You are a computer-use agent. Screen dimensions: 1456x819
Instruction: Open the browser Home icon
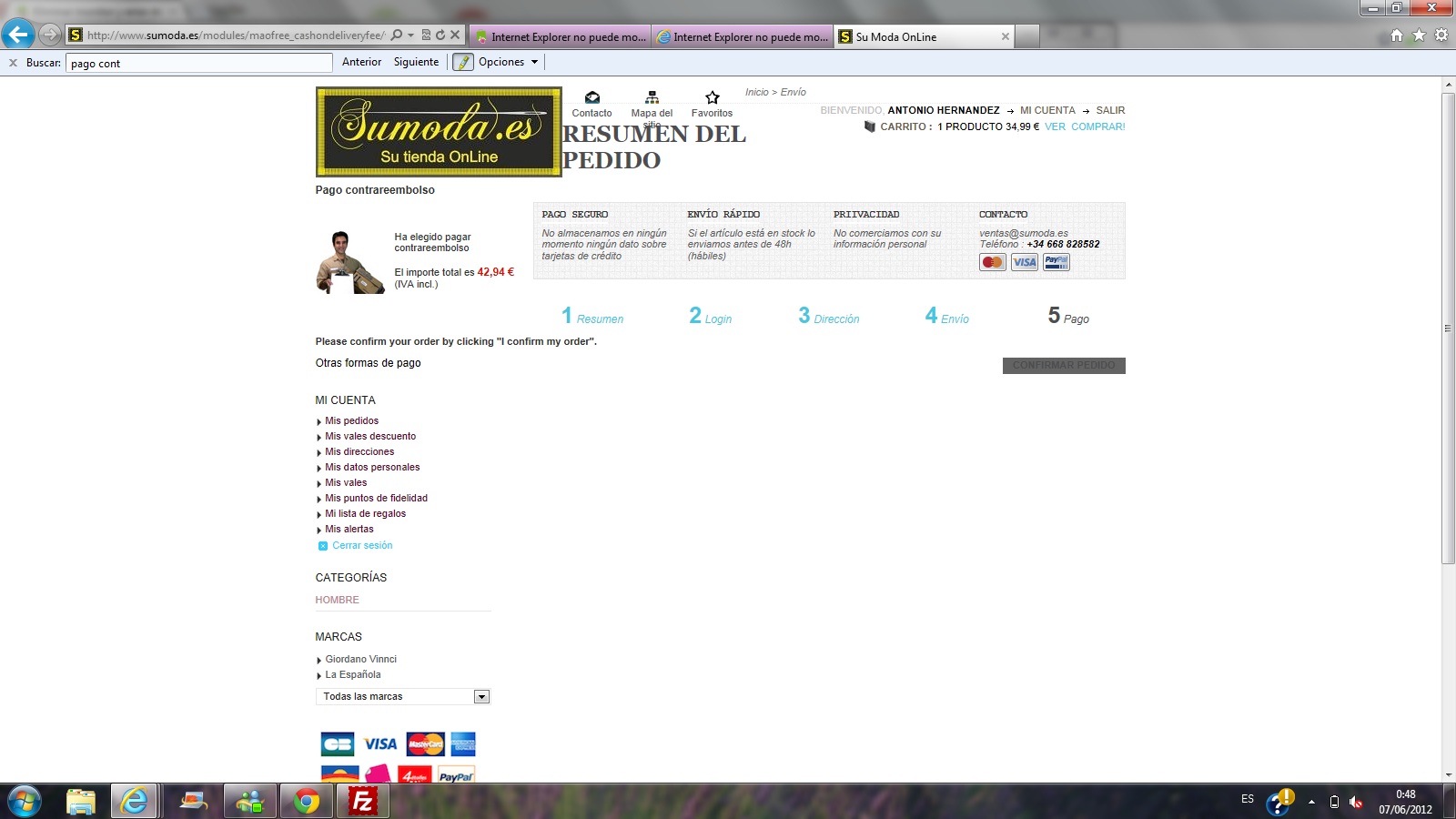tap(1397, 35)
